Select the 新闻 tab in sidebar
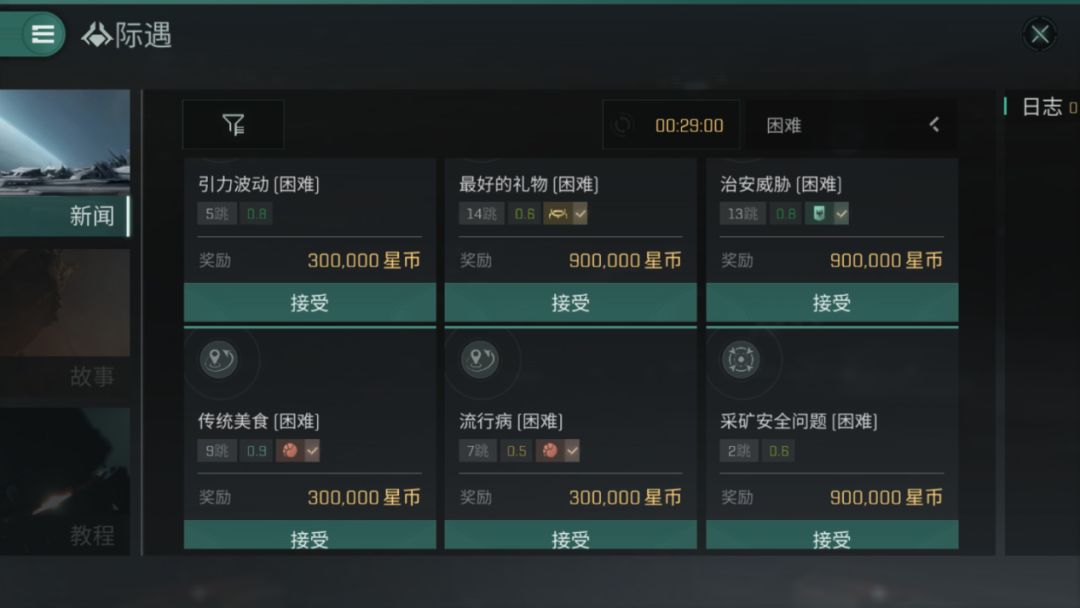 click(x=65, y=215)
